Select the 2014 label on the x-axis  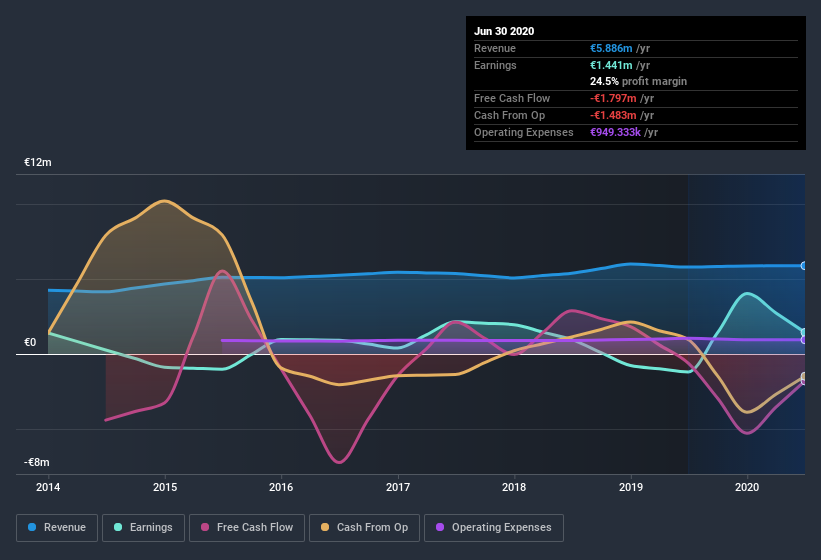click(48, 487)
